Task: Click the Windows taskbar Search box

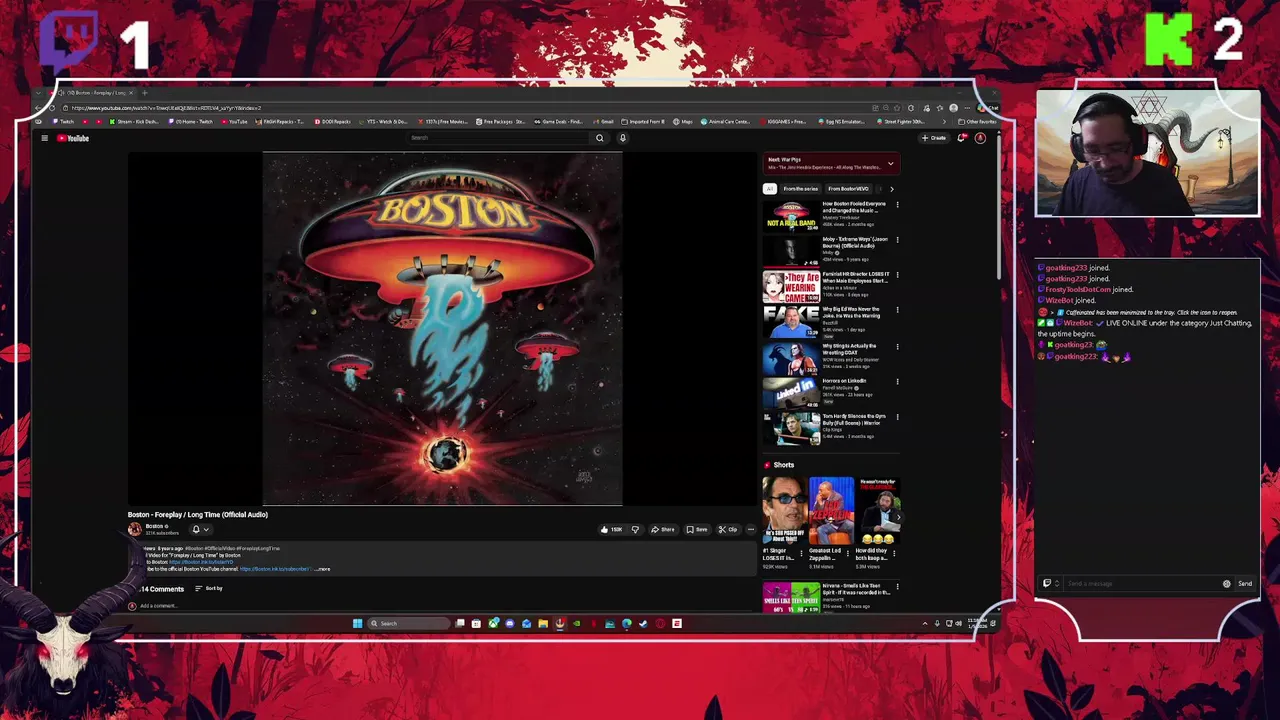Action: tap(407, 623)
